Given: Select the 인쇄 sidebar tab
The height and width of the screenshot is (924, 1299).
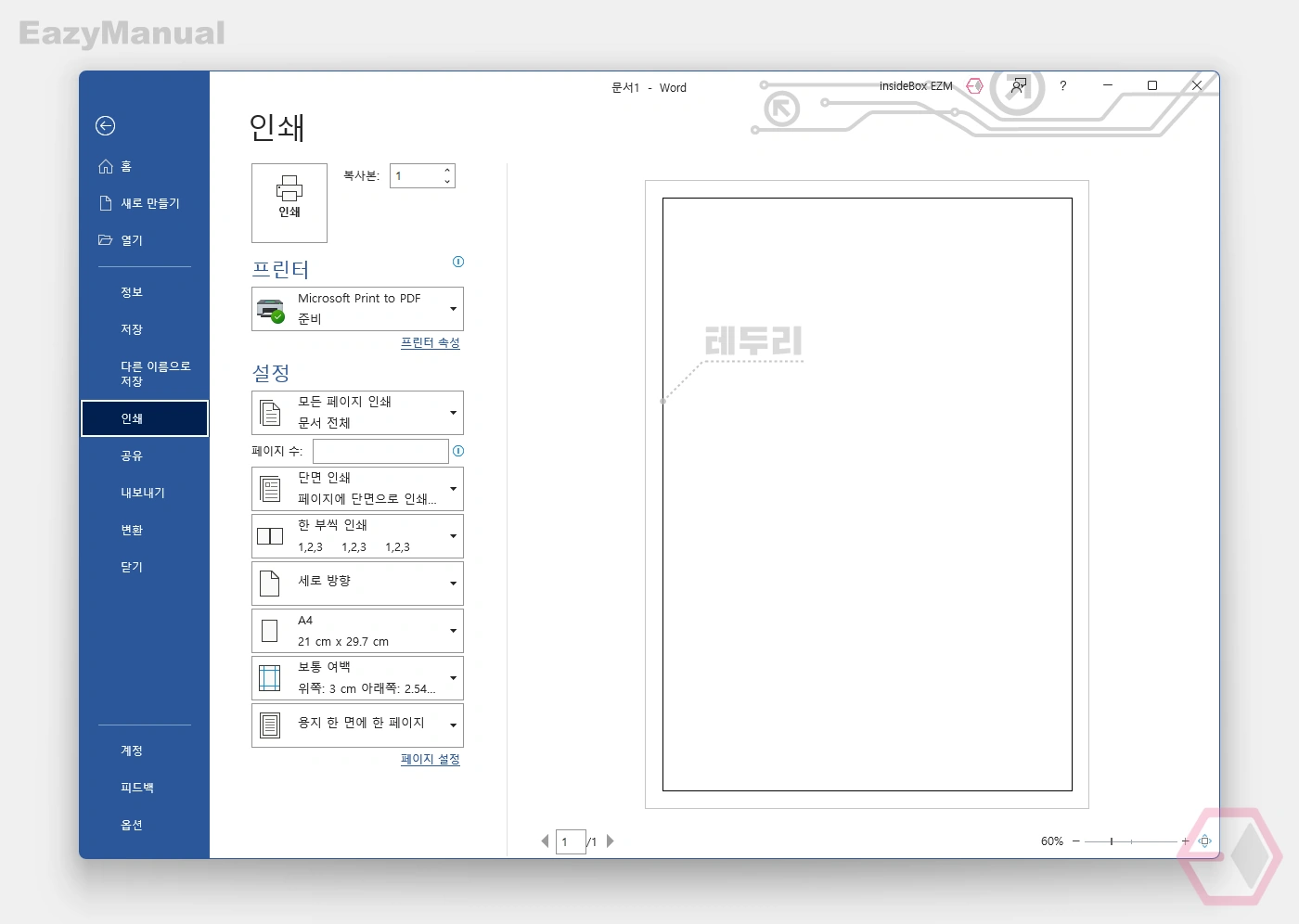Looking at the screenshot, I should click(144, 418).
